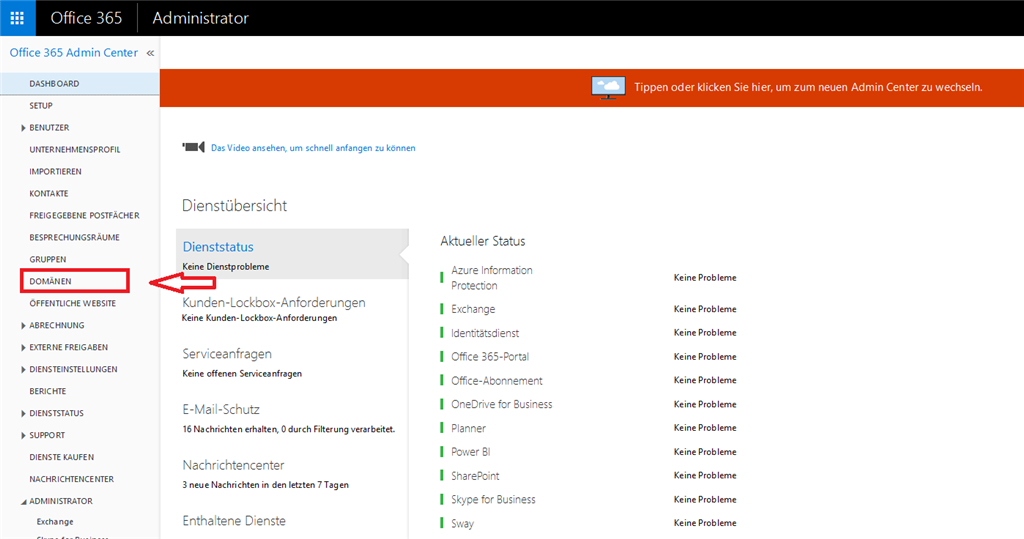This screenshot has height=539, width=1024.
Task: Open Nachrichtencenter in the service overview
Action: coord(233,465)
